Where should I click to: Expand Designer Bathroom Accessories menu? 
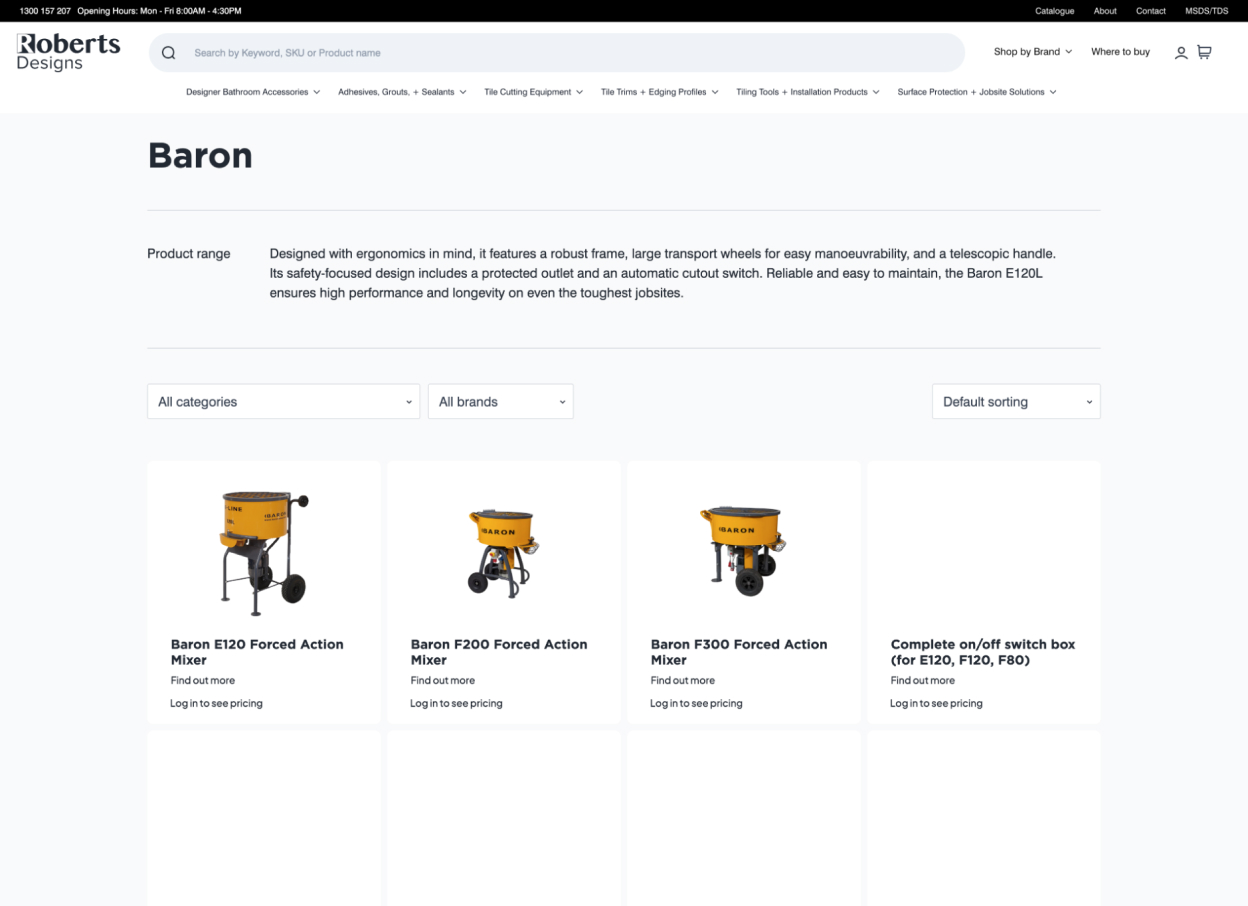coord(253,92)
